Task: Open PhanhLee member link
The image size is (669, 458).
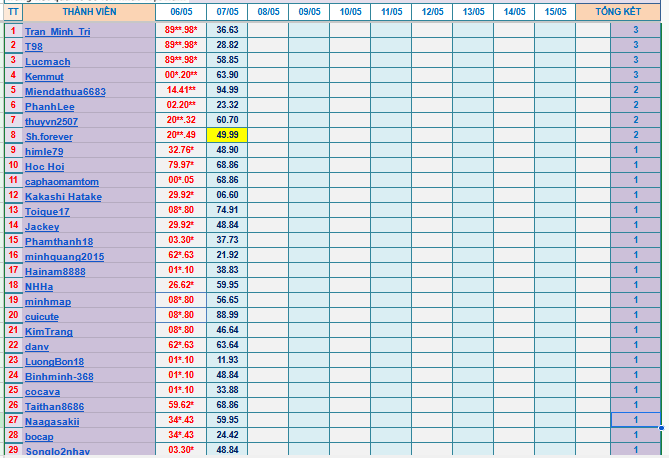Action: point(49,107)
